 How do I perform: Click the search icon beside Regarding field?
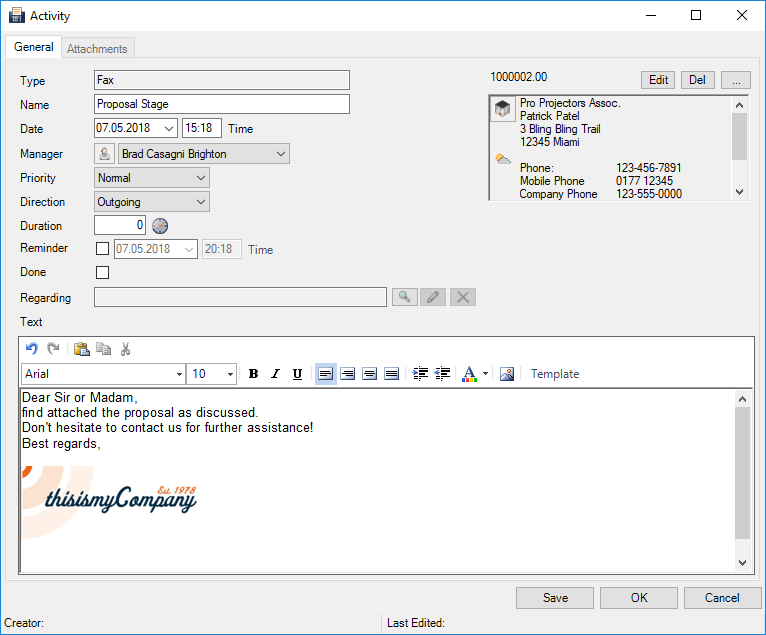pyautogui.click(x=405, y=297)
